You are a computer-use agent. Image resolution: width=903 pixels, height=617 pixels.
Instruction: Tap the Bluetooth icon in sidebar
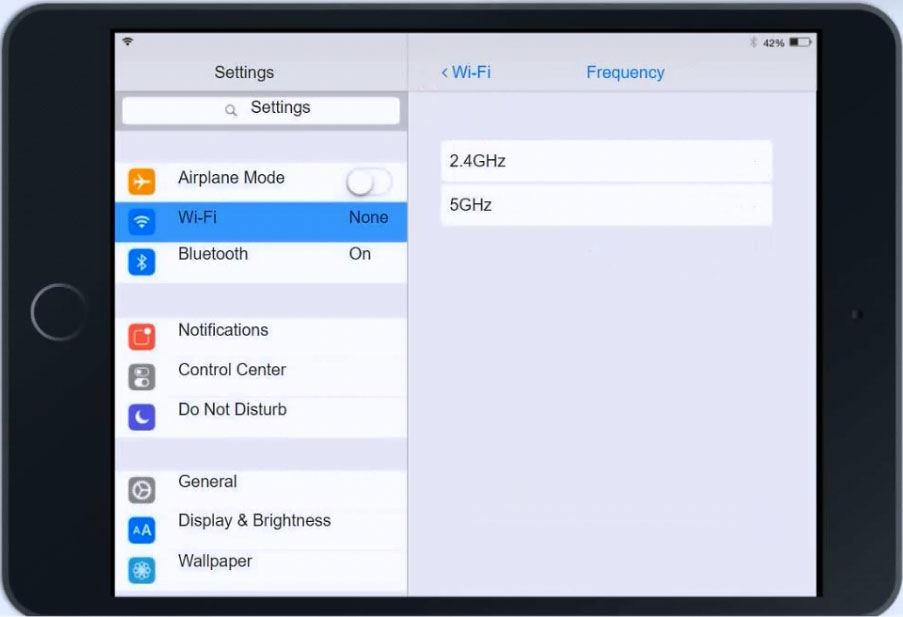coord(142,262)
